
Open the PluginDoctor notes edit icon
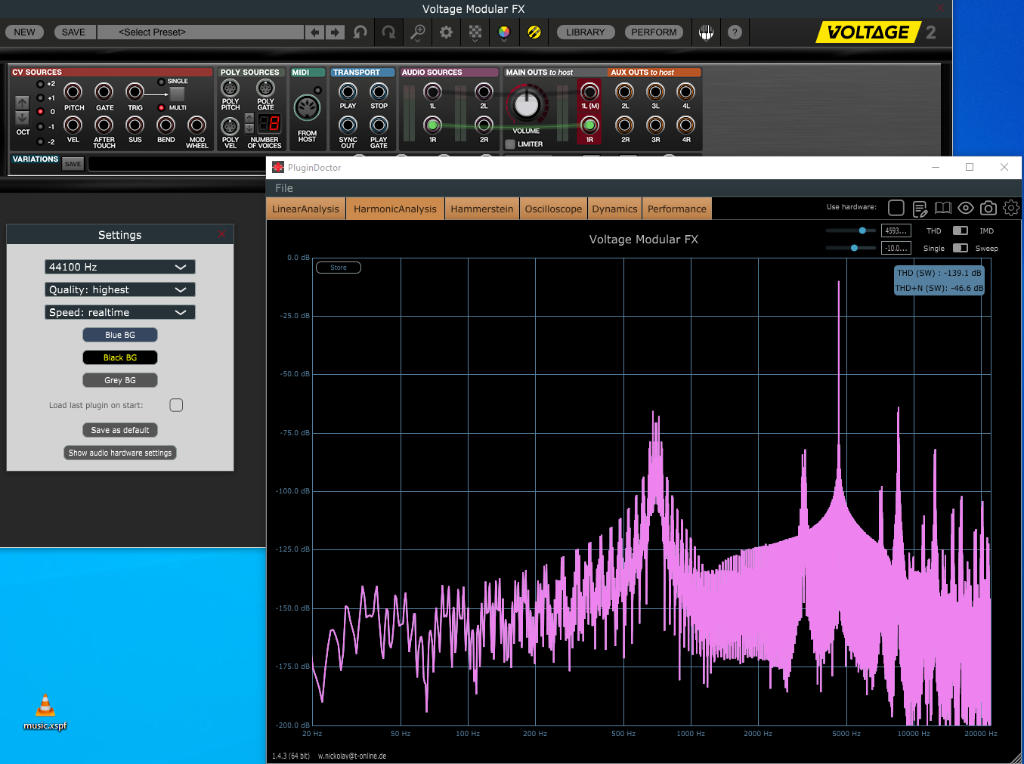coord(920,208)
